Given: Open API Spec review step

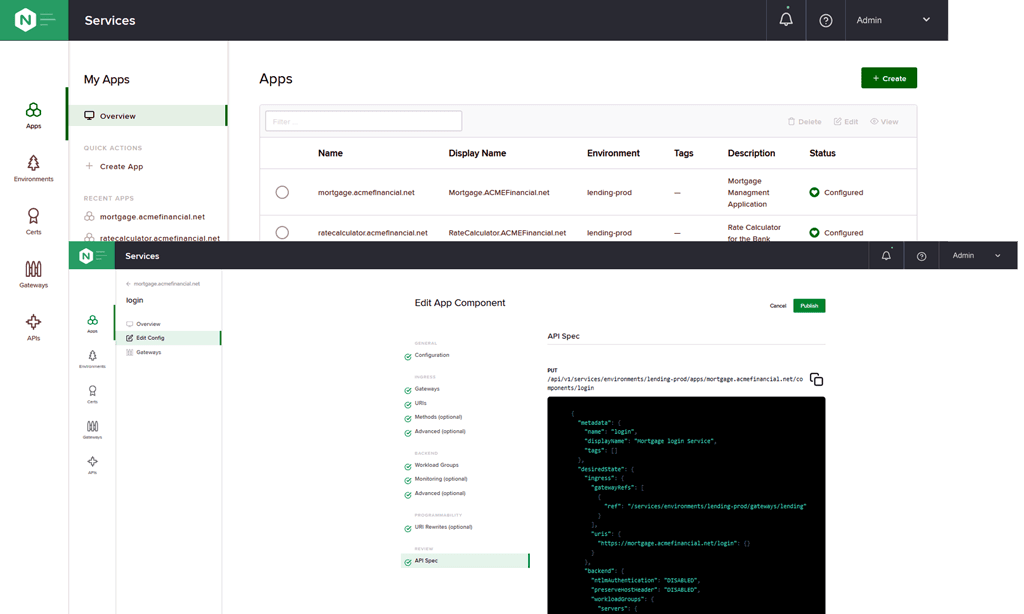Looking at the screenshot, I should [x=465, y=560].
